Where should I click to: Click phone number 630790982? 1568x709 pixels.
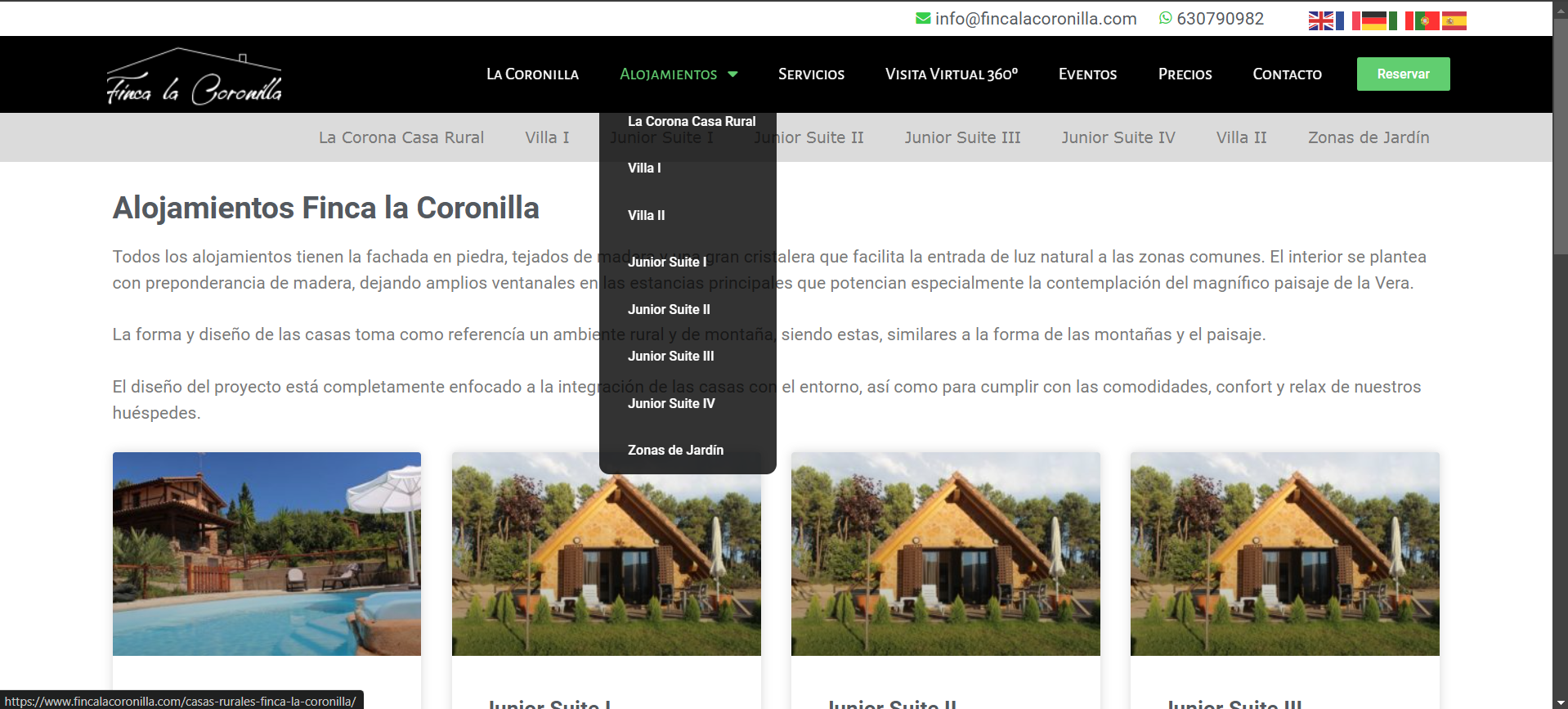[x=1220, y=19]
